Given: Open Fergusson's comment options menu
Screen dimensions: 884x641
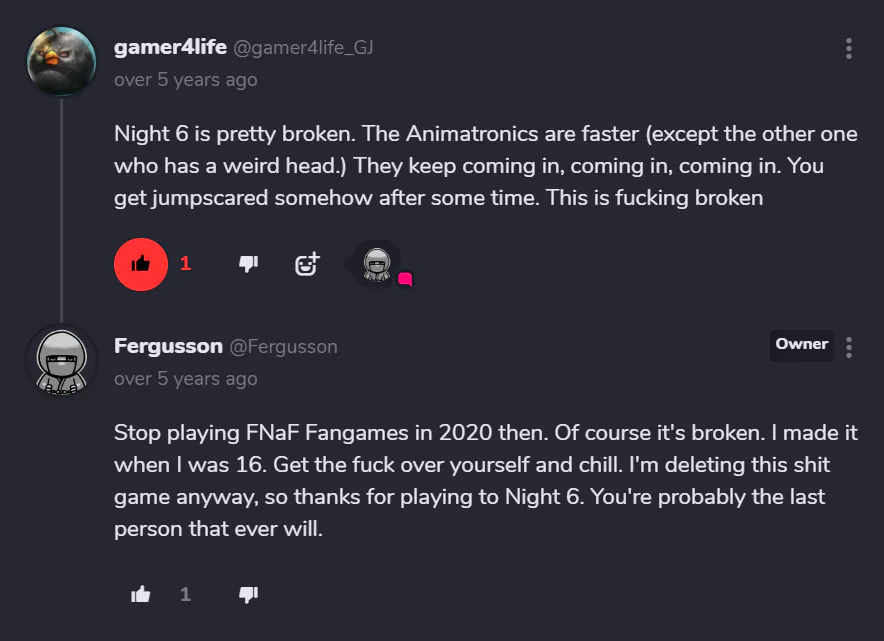Looking at the screenshot, I should pos(849,347).
